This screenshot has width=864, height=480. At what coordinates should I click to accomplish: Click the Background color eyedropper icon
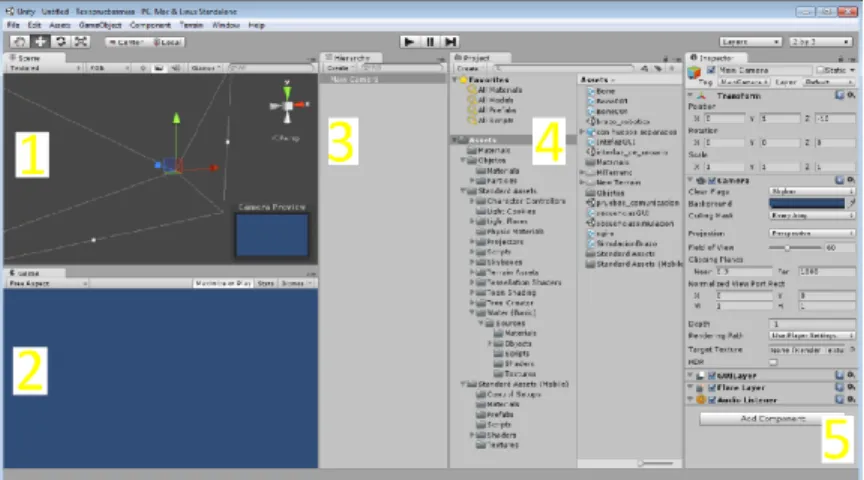851,203
